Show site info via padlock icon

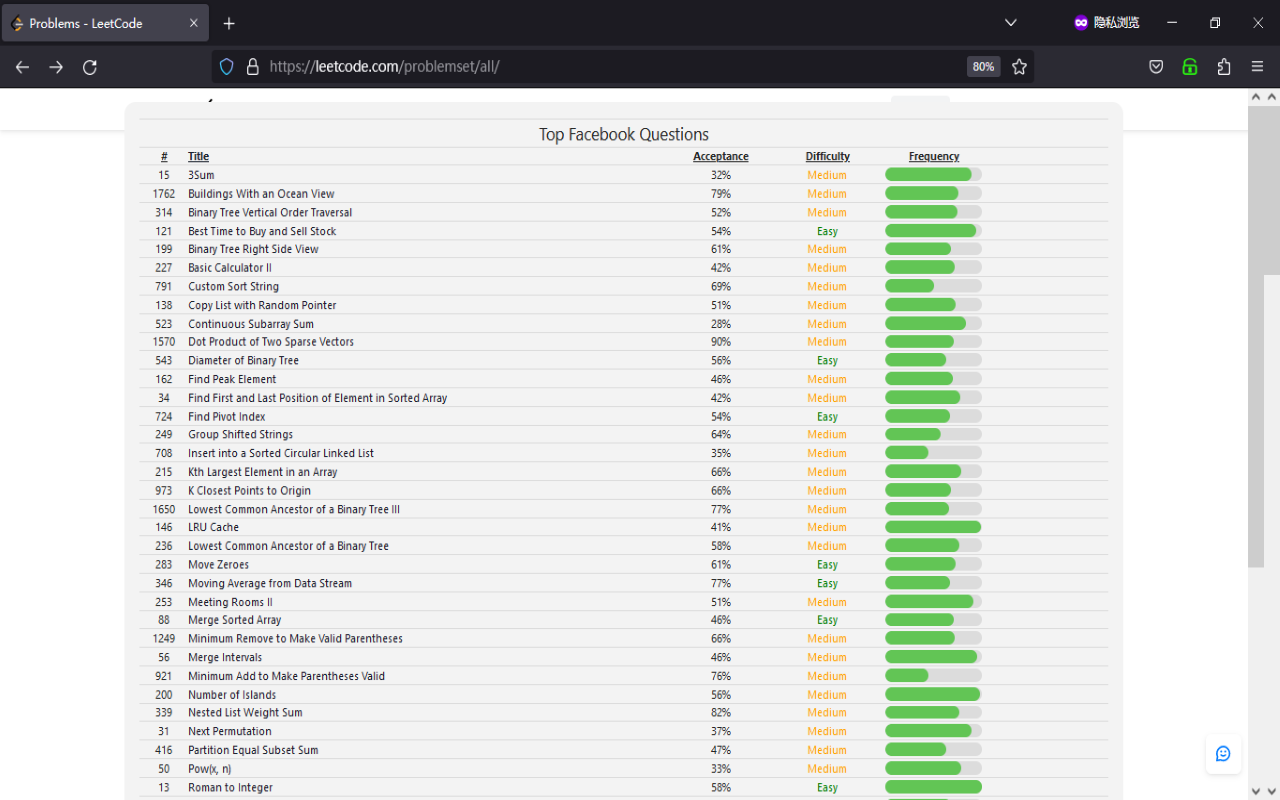[252, 67]
